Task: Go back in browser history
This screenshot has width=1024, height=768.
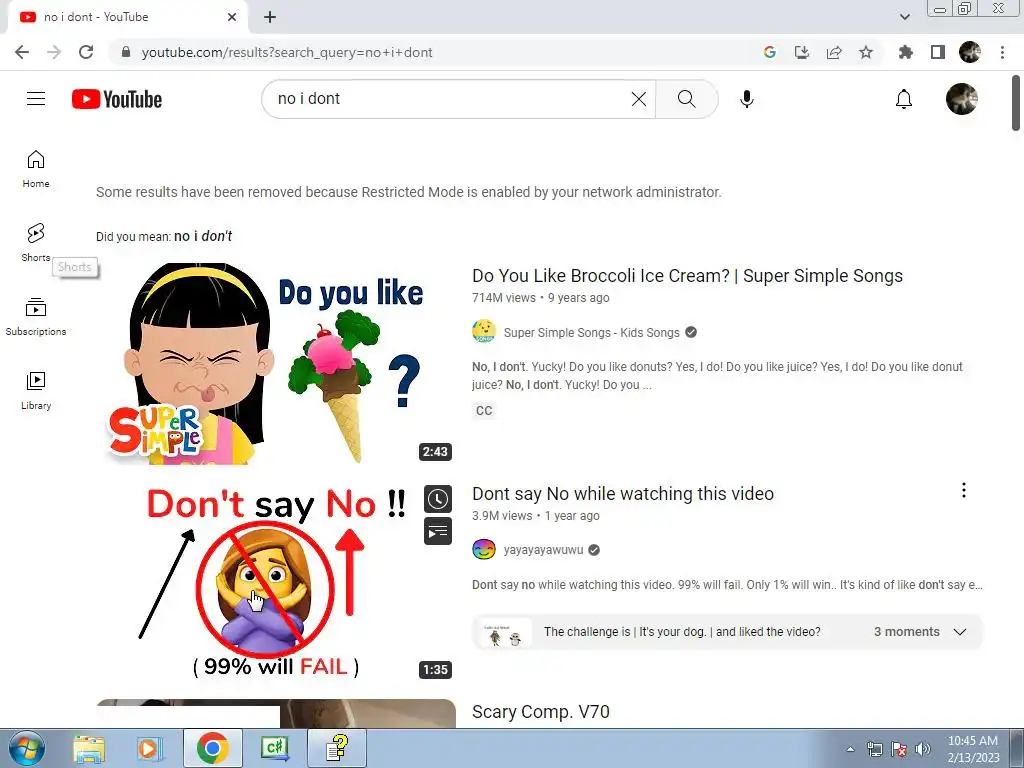Action: (x=22, y=52)
